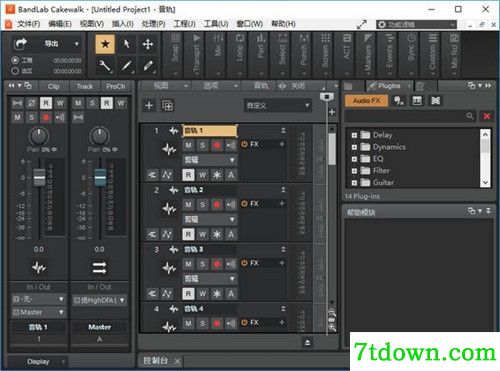
Task: Open the inspector input dropdown
Action: tap(38, 299)
